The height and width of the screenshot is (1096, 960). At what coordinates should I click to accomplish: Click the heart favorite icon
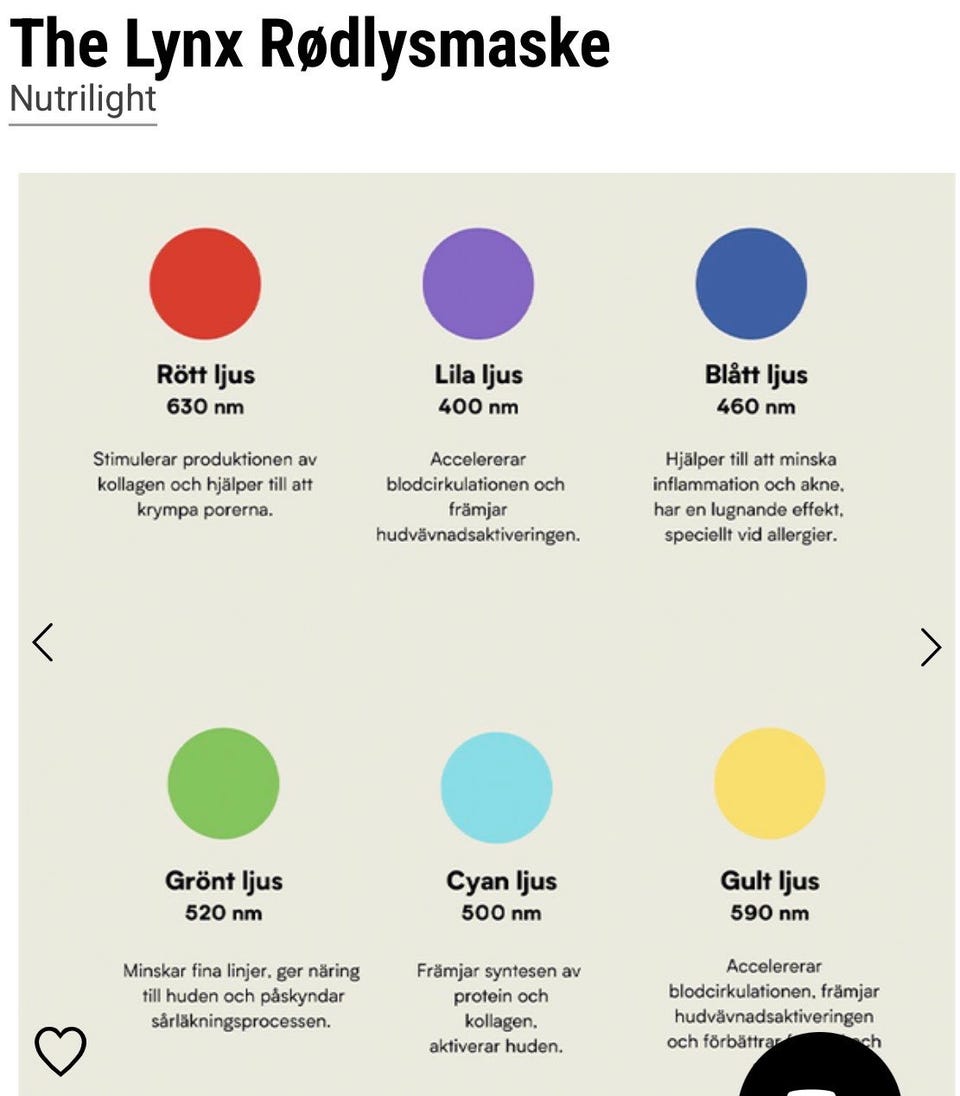(x=60, y=1050)
